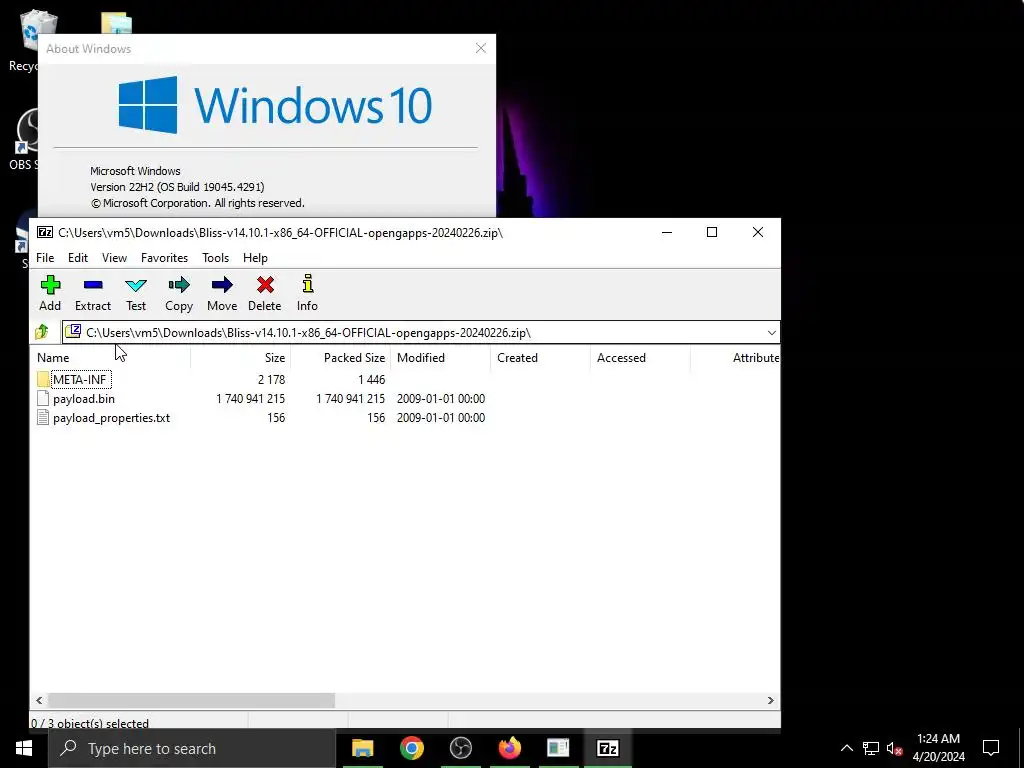Open the network tray icon

pyautogui.click(x=871, y=748)
